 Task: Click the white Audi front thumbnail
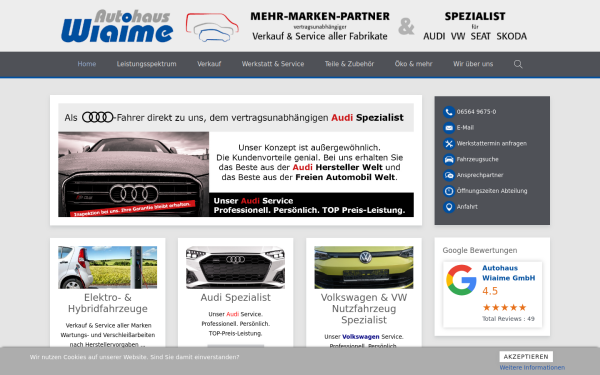[235, 267]
